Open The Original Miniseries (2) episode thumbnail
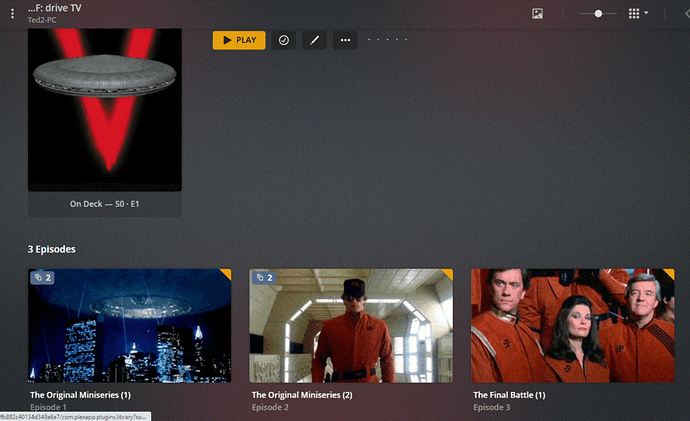The width and height of the screenshot is (690, 421). [x=351, y=326]
